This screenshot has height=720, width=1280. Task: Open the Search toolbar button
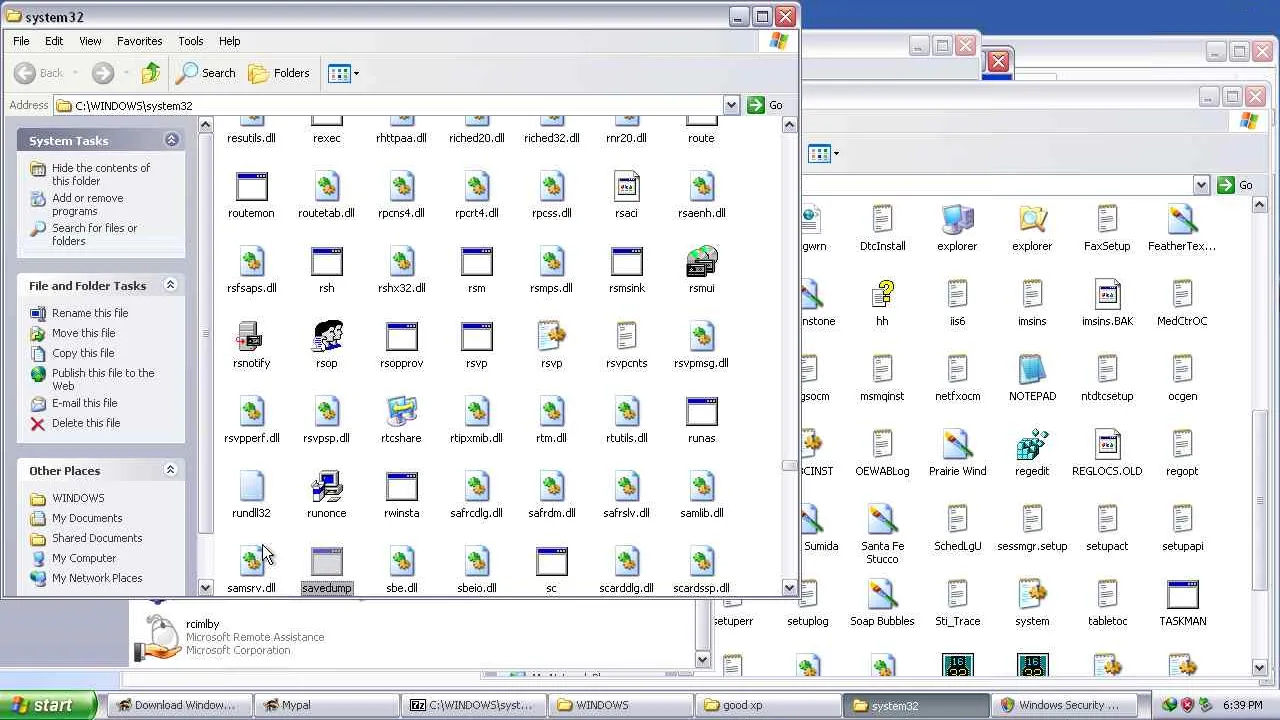coord(205,73)
